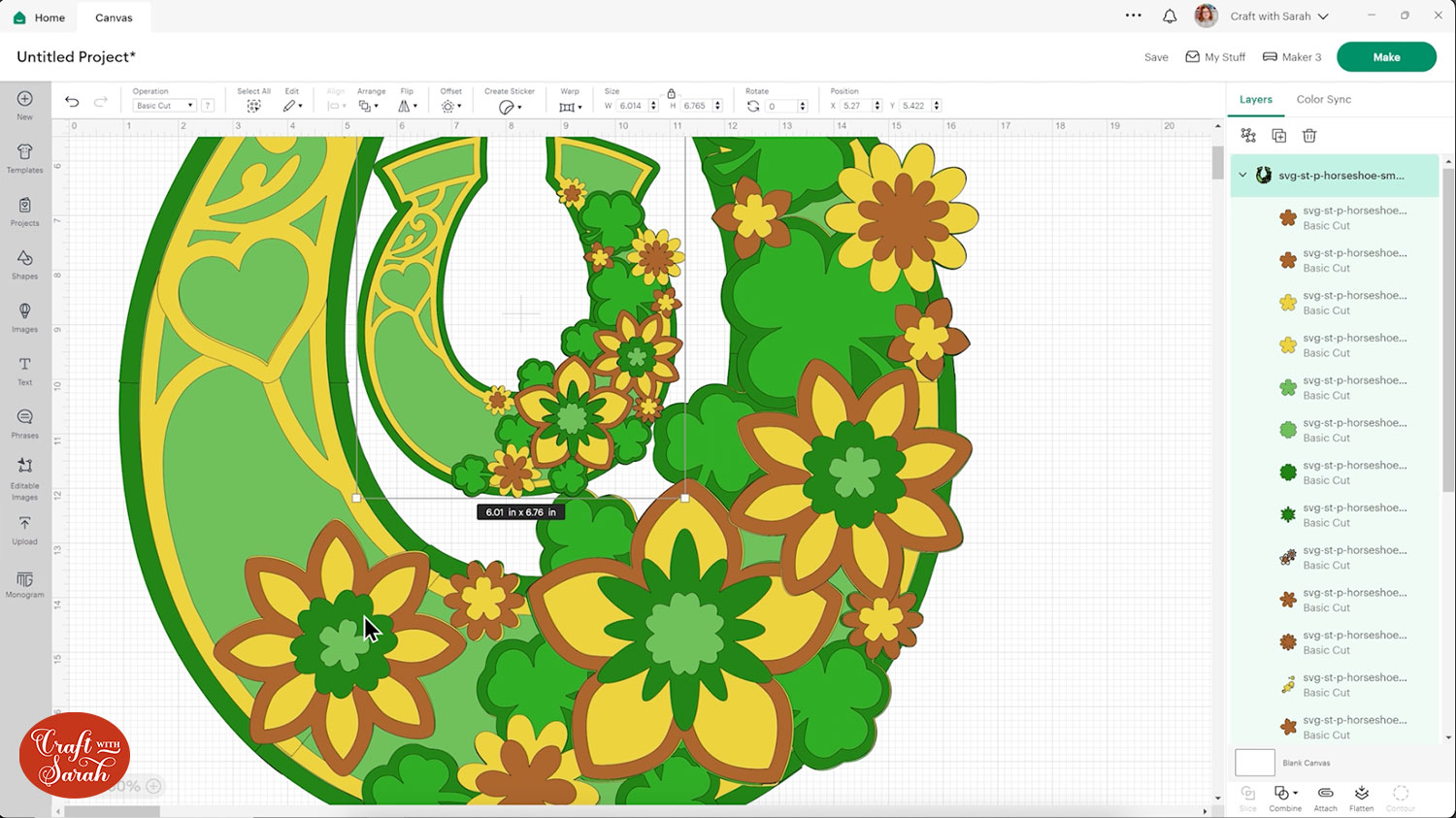Open the Align dropdown
Viewport: 1456px width, 818px height.
(336, 106)
